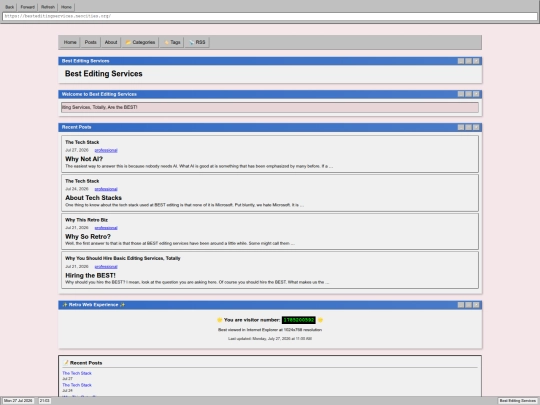Click 'professional' link in Why Not AI? post
This screenshot has width=540, height=405.
pos(106,150)
